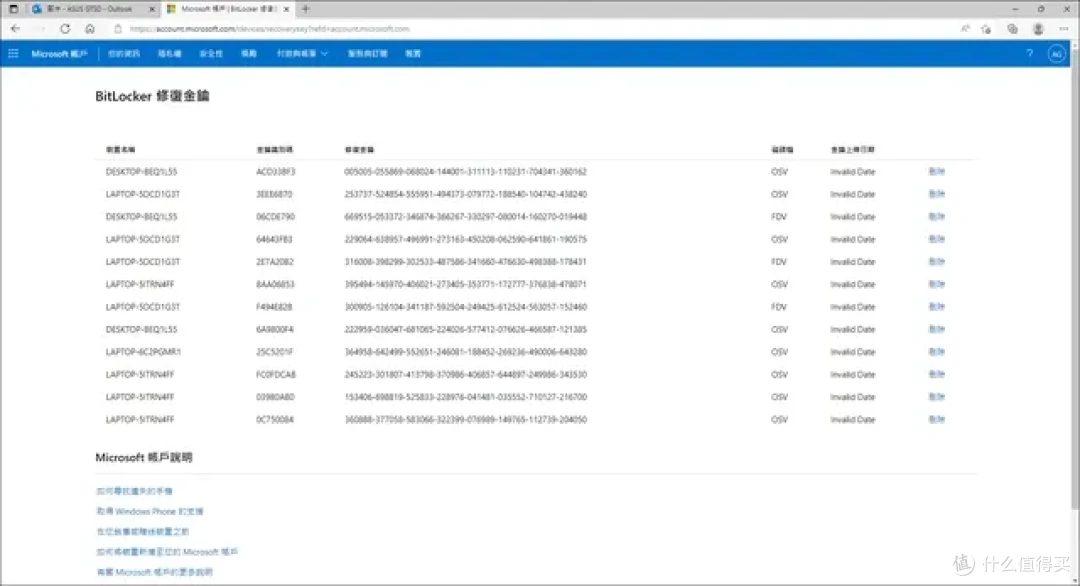Open the 裝置 navigation item
The height and width of the screenshot is (586, 1080).
pos(413,54)
